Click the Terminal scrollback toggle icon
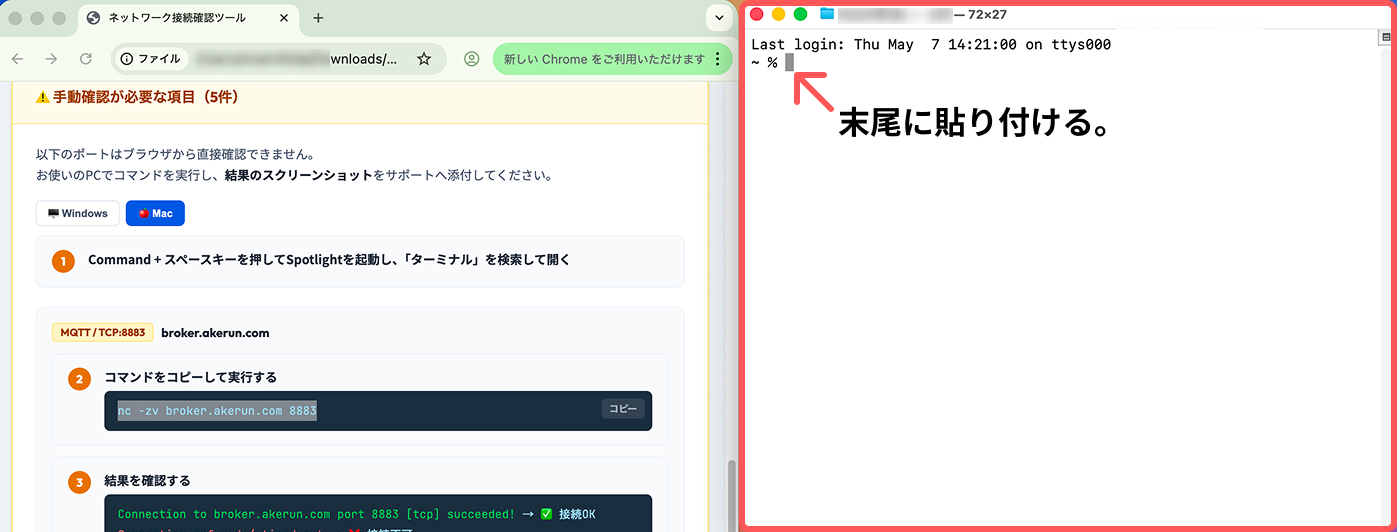 [1386, 37]
